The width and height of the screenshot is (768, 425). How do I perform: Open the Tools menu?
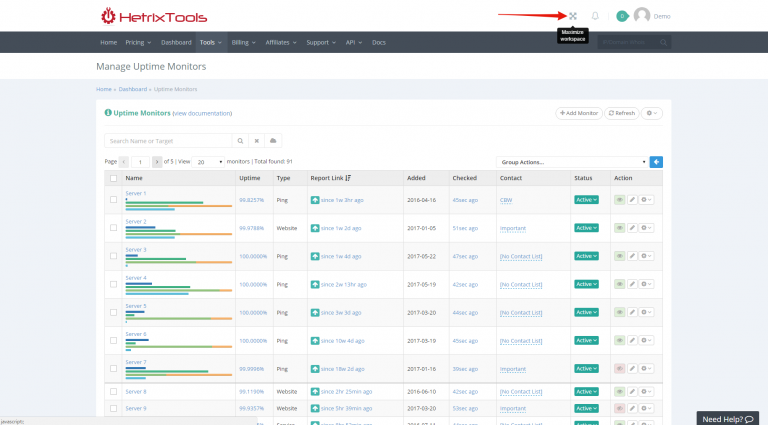coord(211,43)
